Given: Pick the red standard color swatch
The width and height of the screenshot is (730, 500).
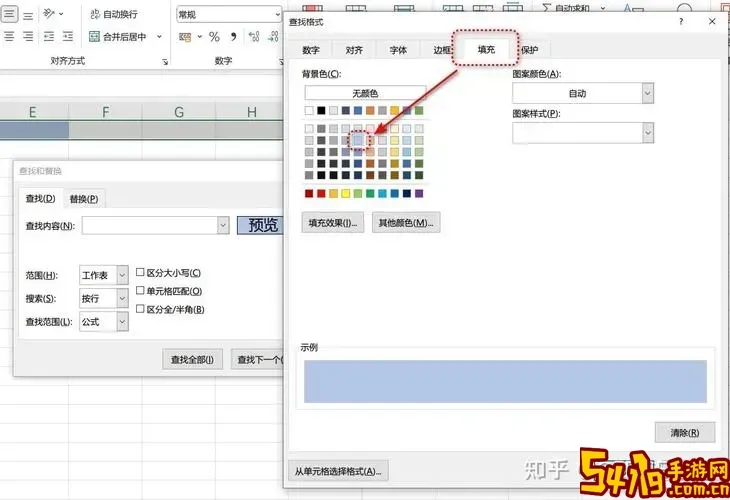Looking at the screenshot, I should (x=321, y=193).
